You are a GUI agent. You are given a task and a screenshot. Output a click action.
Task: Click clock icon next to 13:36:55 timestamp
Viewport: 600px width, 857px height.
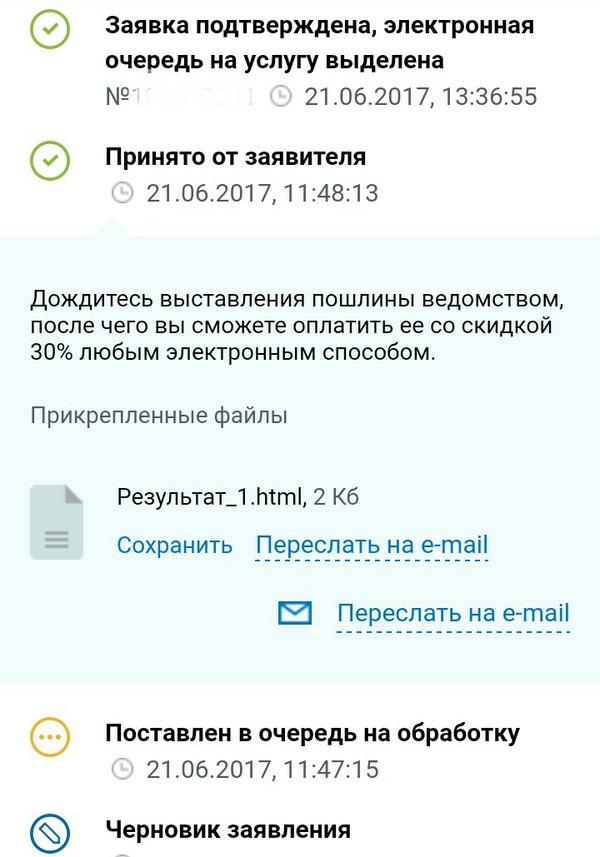click(283, 97)
